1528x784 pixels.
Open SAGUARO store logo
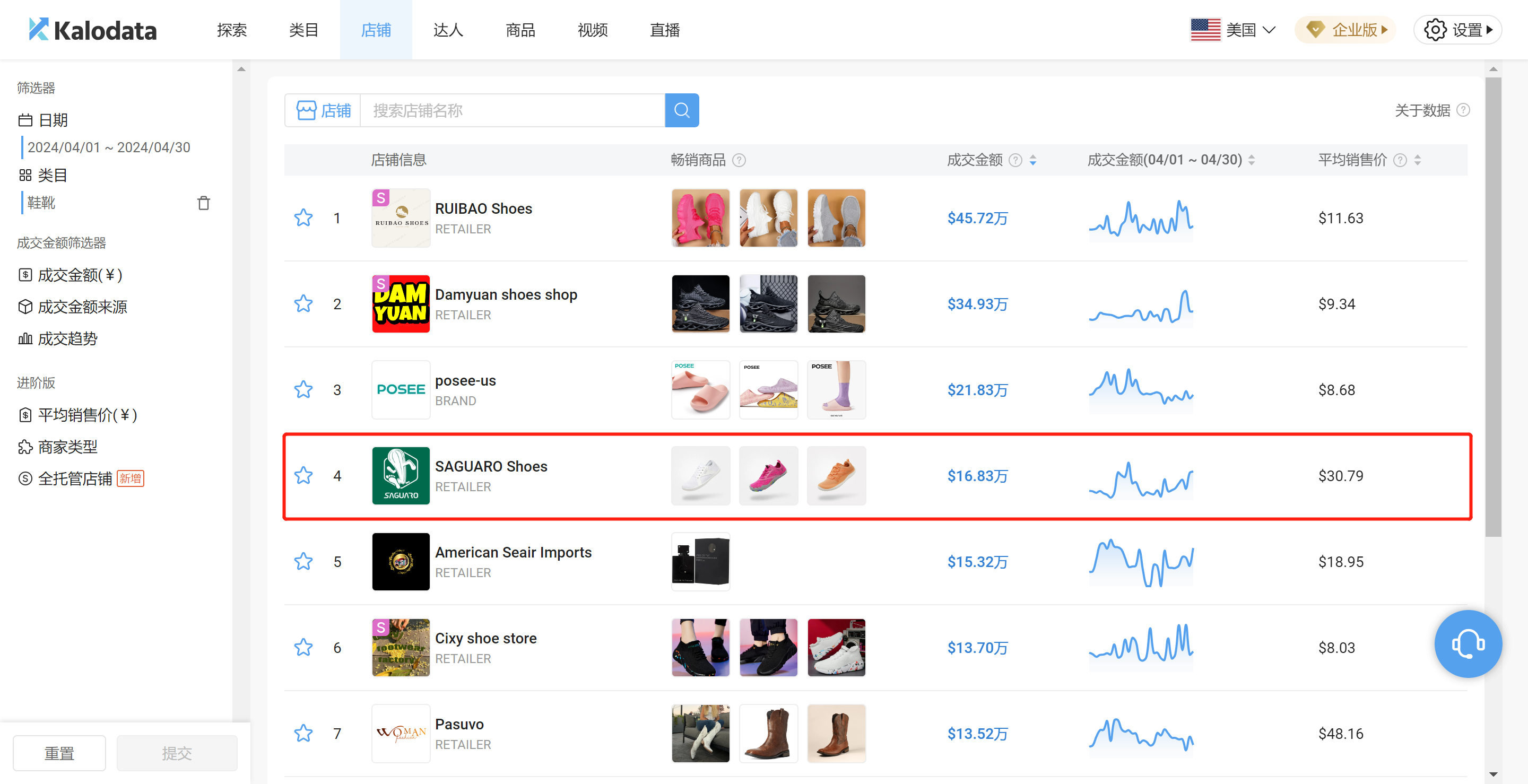[x=401, y=476]
